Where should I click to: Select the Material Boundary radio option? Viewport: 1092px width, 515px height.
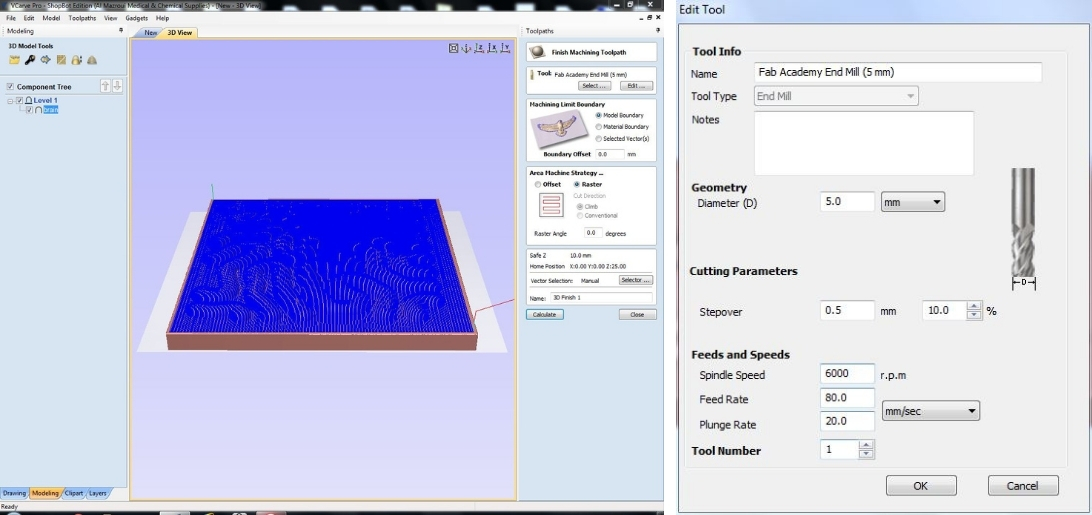(x=598, y=127)
